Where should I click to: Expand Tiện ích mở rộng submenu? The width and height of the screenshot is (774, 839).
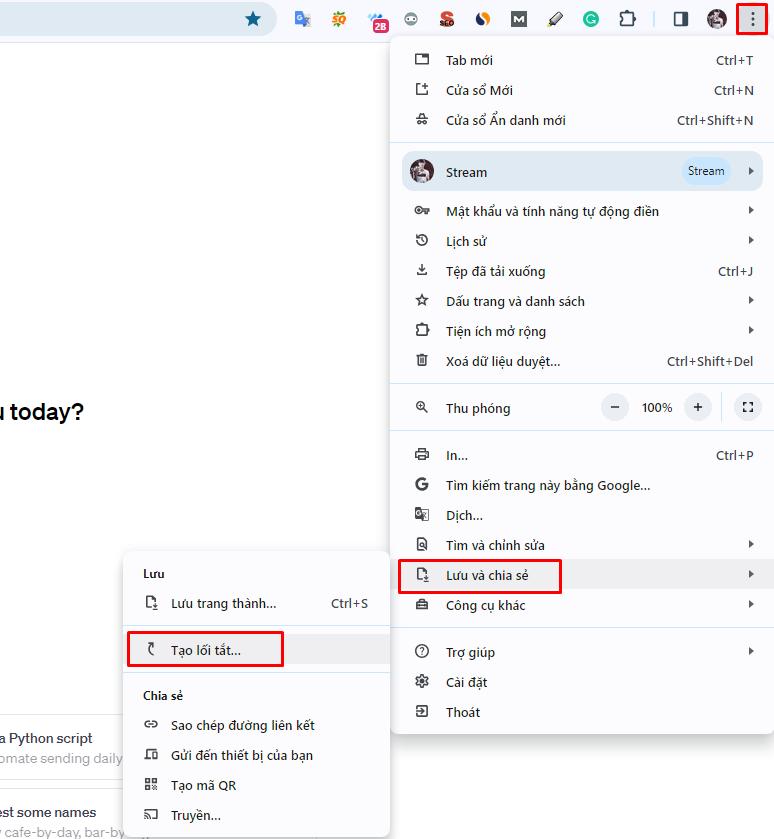pyautogui.click(x=582, y=331)
